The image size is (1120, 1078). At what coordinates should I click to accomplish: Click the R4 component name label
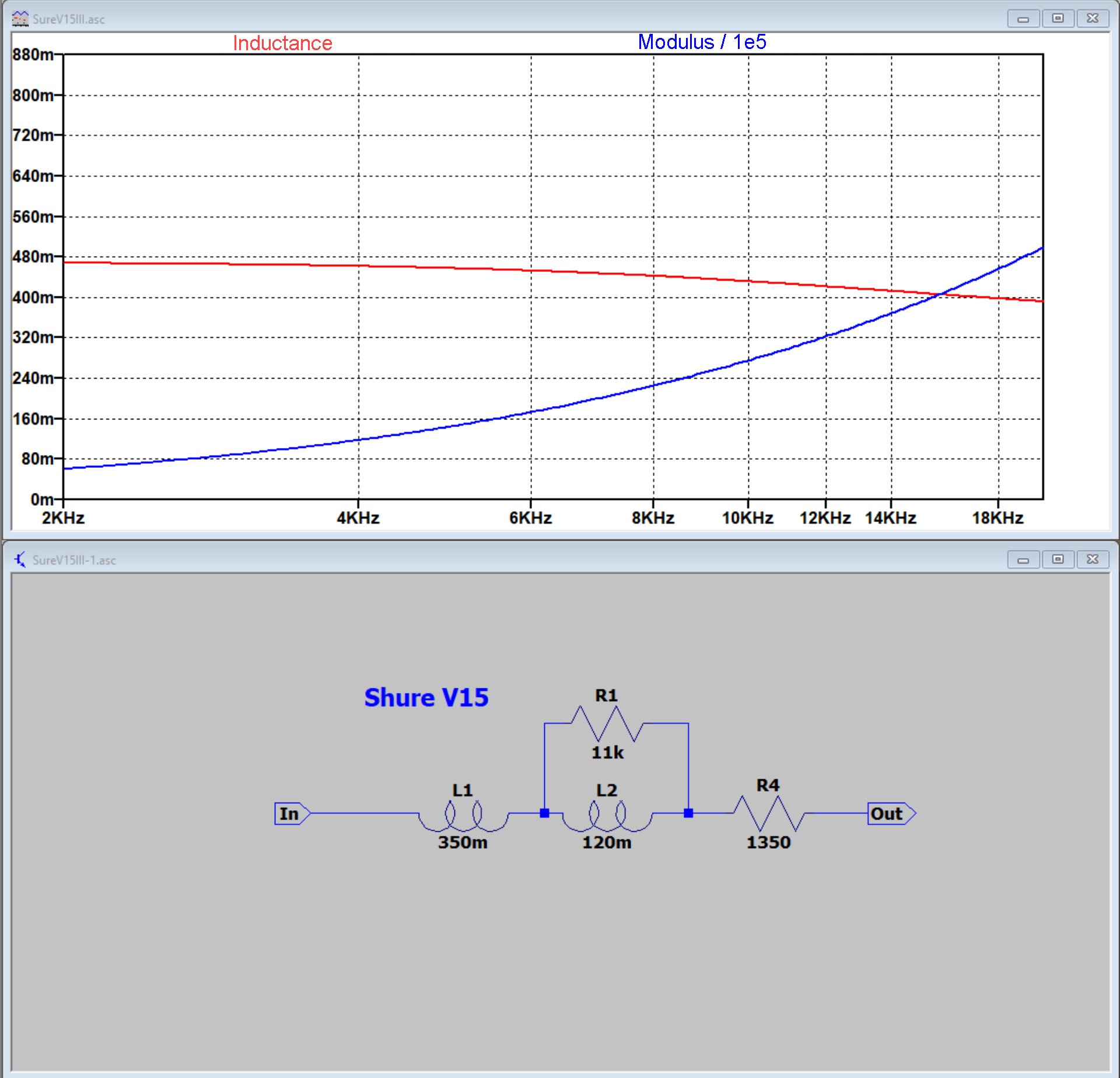pos(768,785)
